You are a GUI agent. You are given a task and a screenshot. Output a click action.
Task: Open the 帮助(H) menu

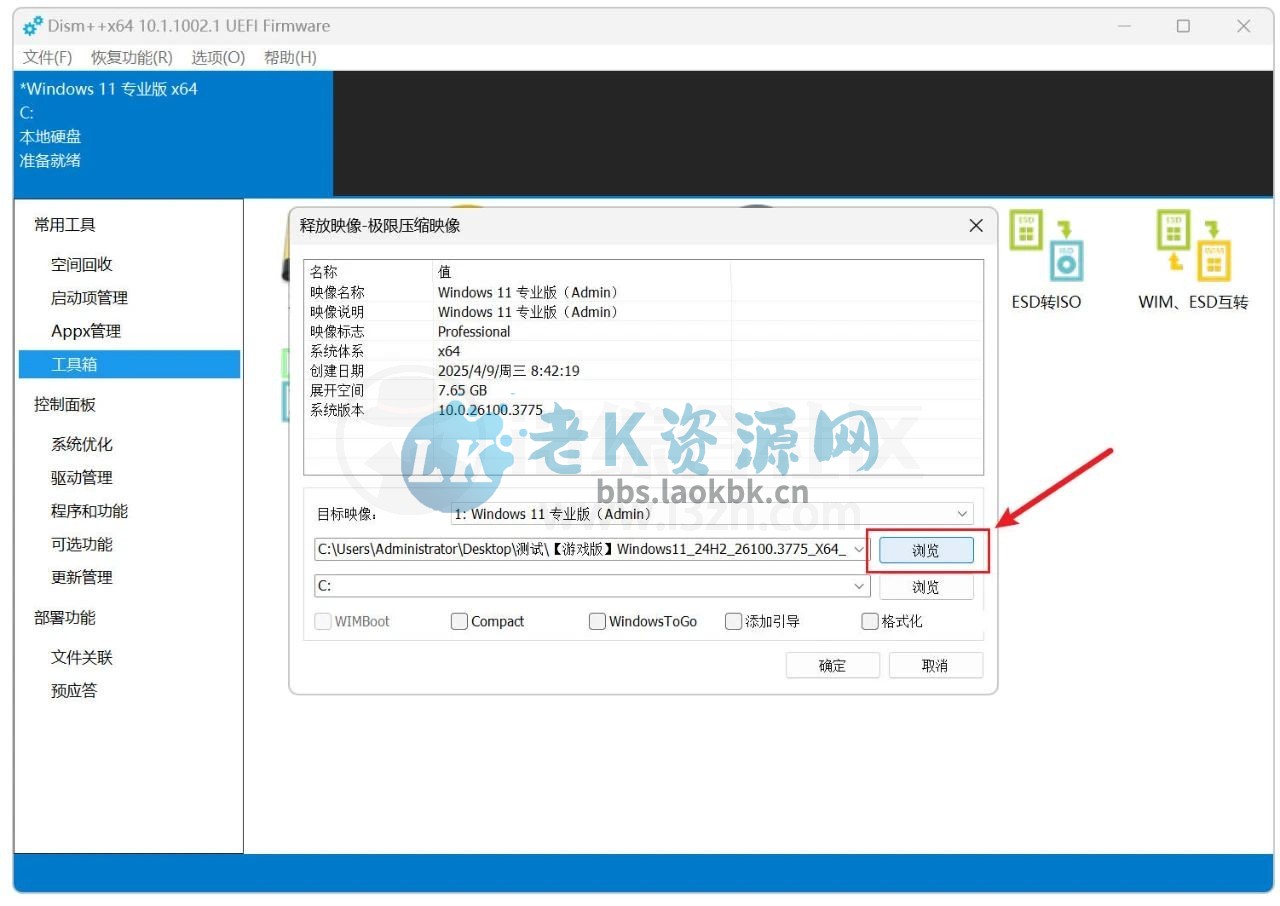pos(290,57)
